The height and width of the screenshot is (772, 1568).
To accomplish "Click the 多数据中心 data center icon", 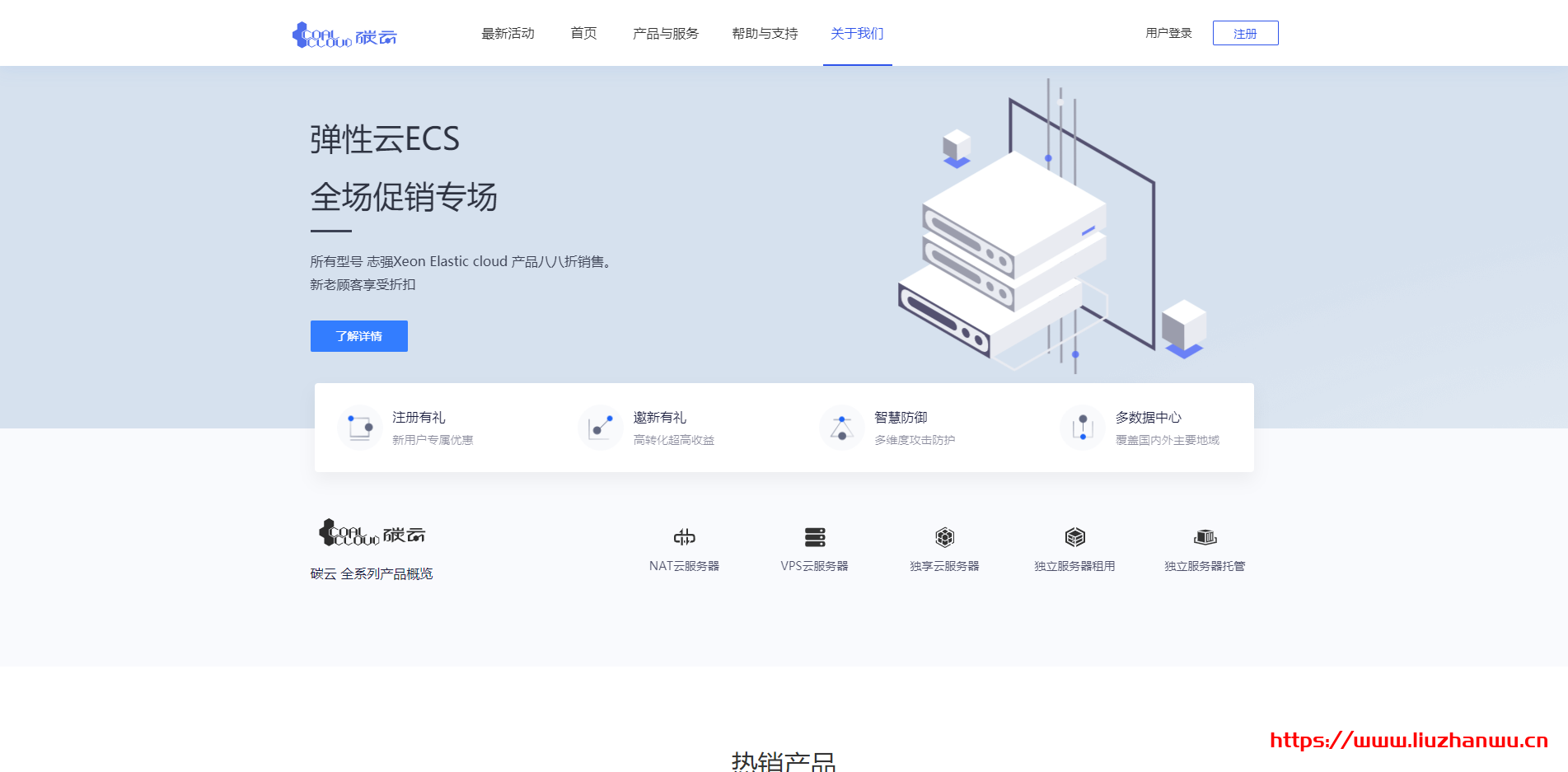I will (x=1082, y=428).
